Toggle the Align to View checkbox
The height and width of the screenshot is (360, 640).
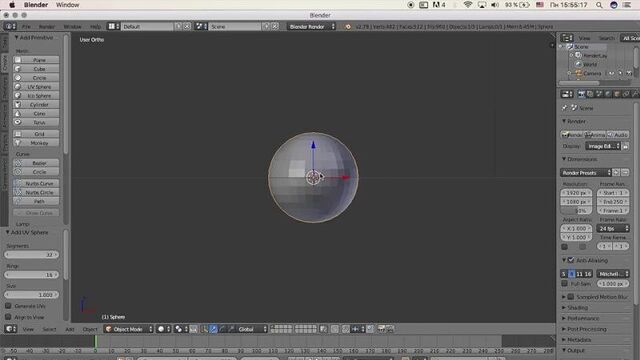pyautogui.click(x=8, y=317)
